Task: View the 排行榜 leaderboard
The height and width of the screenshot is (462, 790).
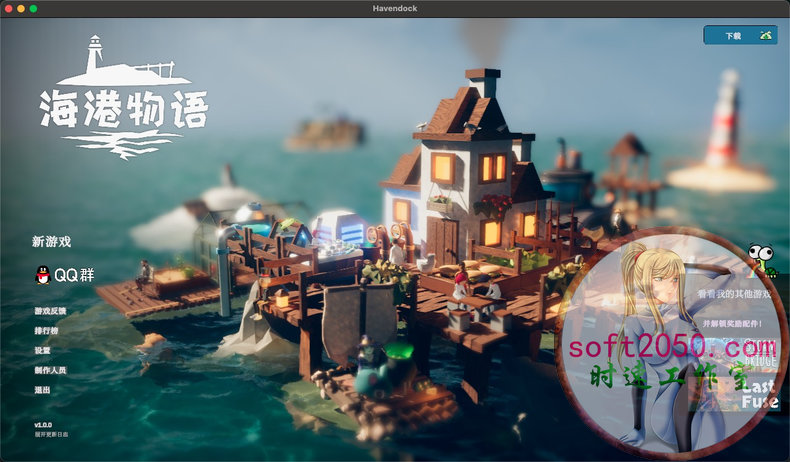Action: [x=45, y=331]
